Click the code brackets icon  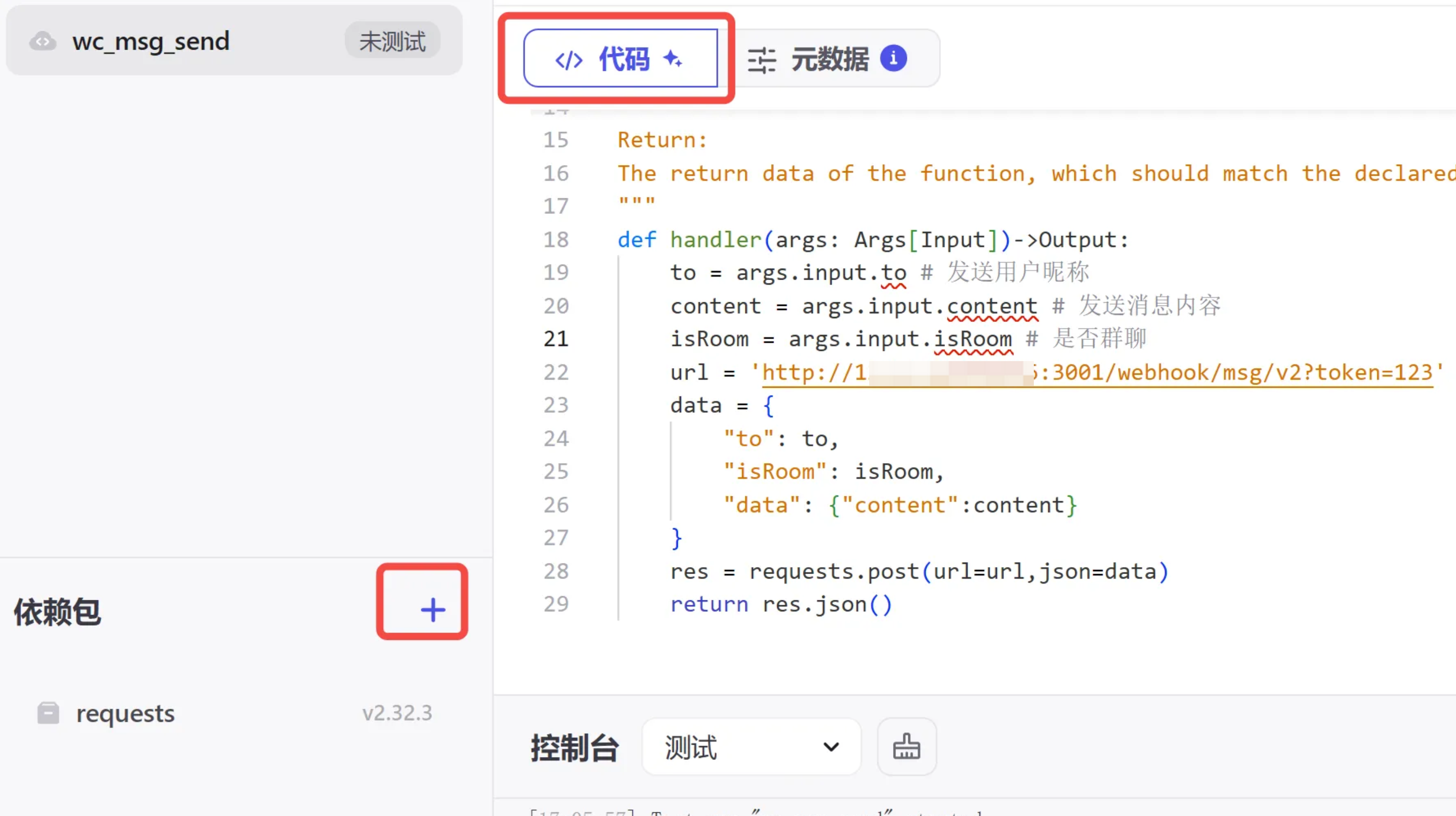click(x=568, y=60)
